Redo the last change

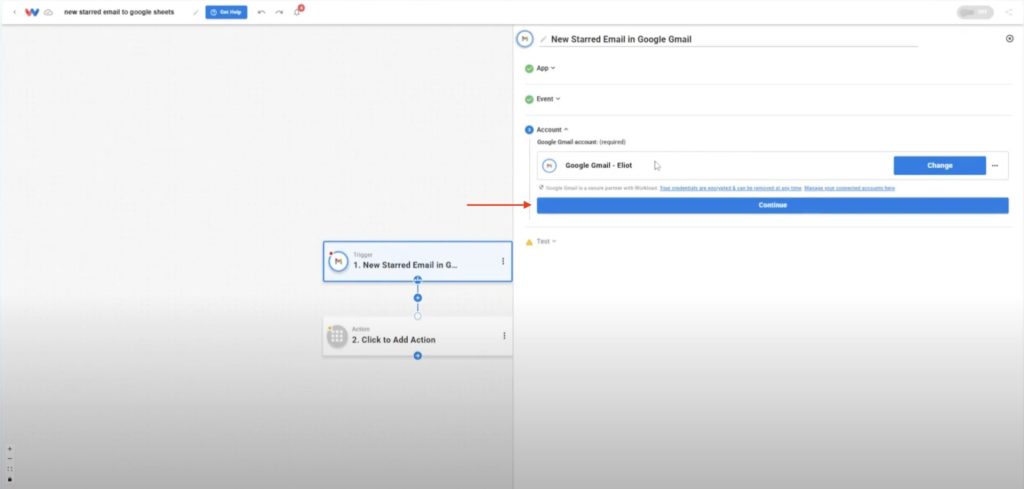[279, 12]
